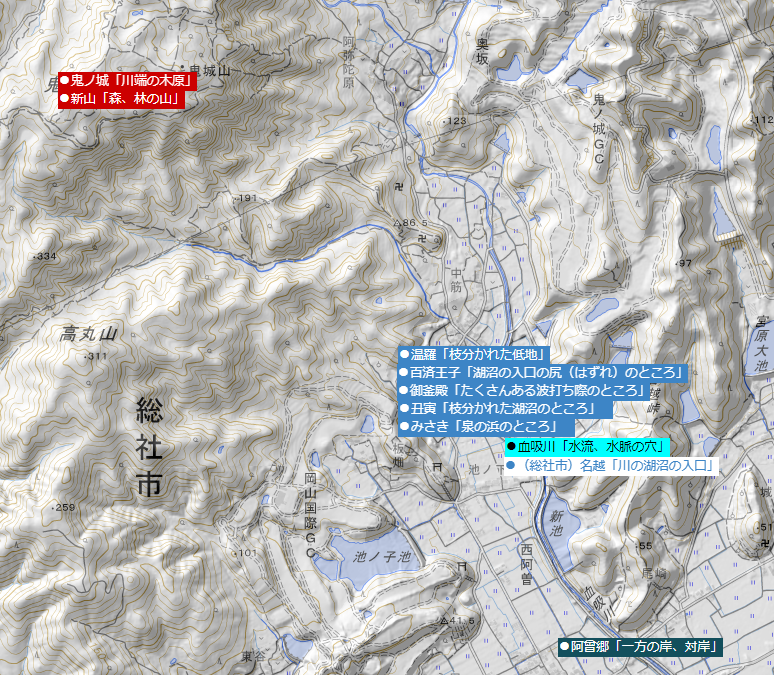This screenshot has height=675, width=774.
Task: Click the 高丸山 mountain name
Action: pos(89,334)
